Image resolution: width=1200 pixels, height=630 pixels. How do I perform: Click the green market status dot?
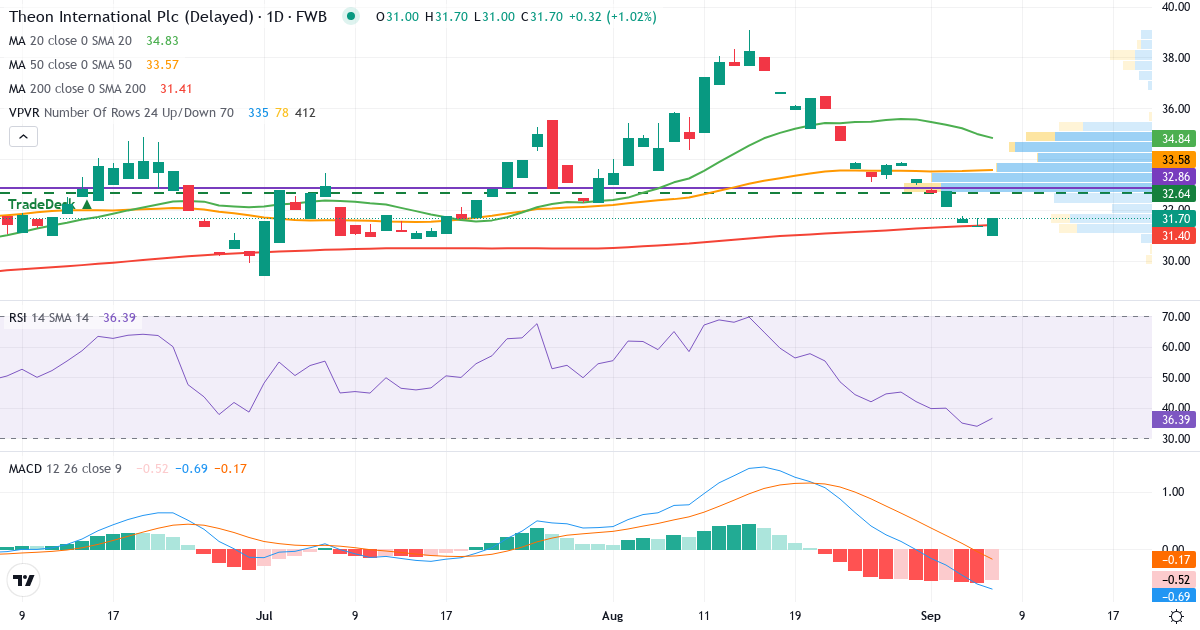coord(350,16)
